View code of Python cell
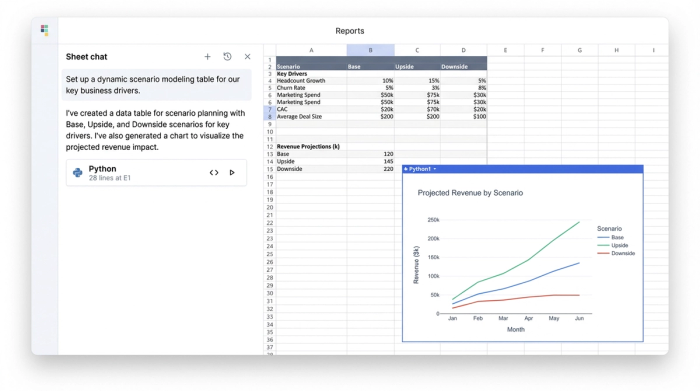Image resolution: width=700 pixels, height=391 pixels. pyautogui.click(x=214, y=173)
